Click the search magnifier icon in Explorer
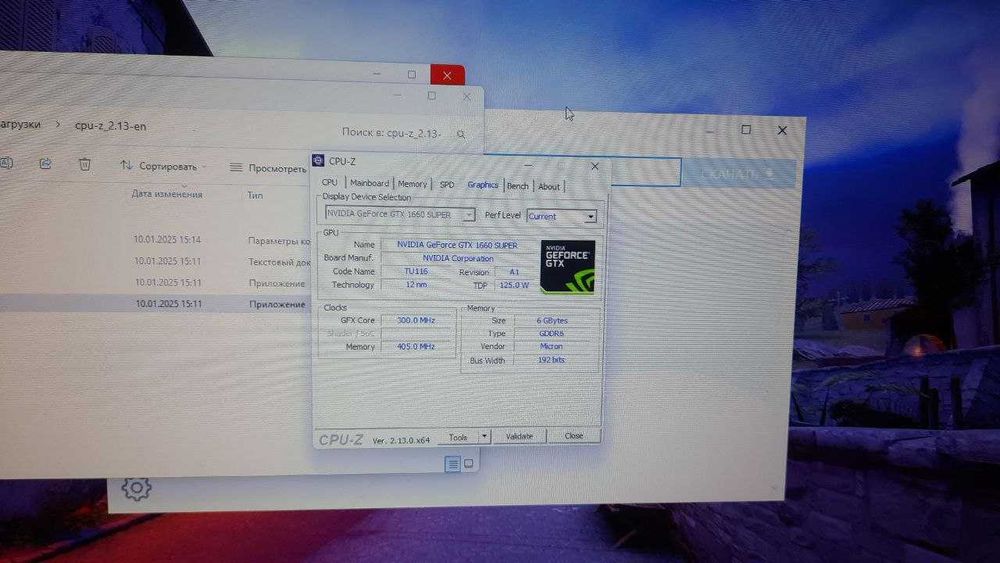 [461, 134]
